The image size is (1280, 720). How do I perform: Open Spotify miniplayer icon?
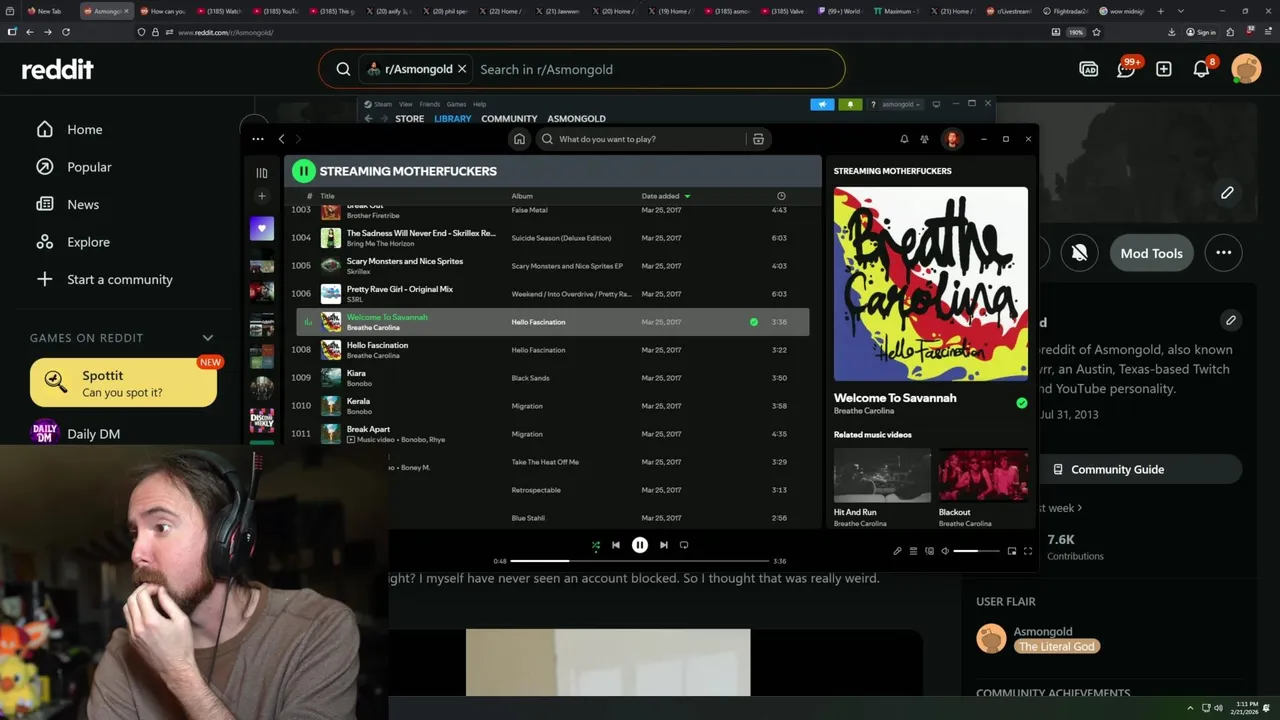coord(1012,551)
